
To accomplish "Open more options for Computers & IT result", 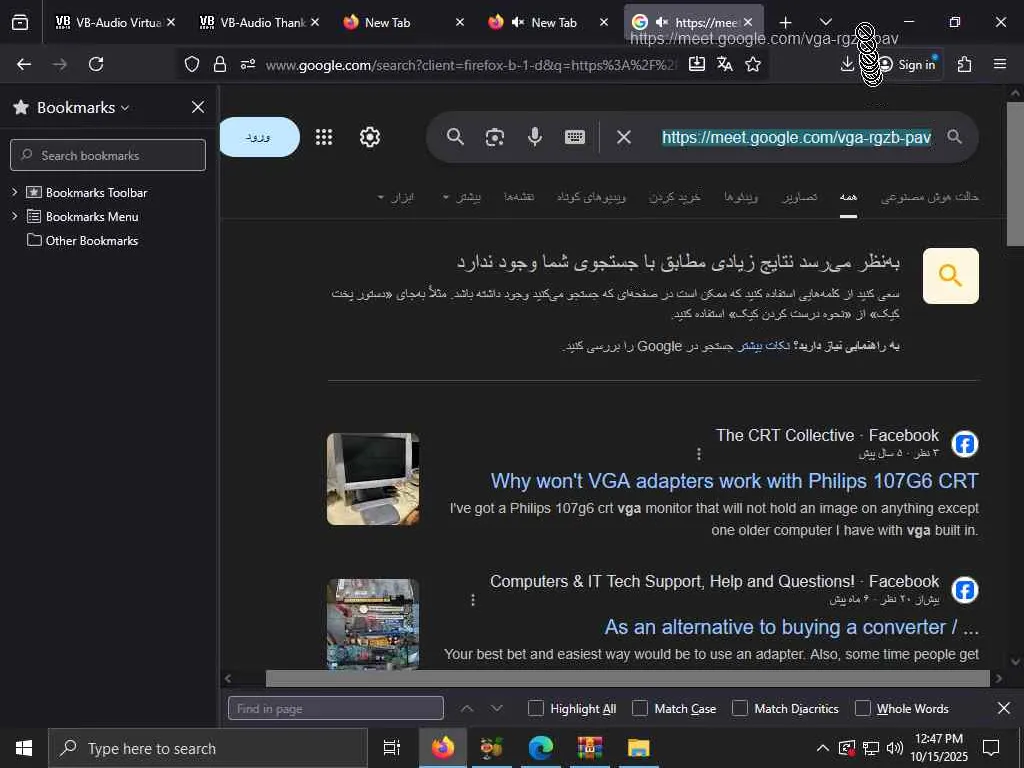I will [473, 600].
